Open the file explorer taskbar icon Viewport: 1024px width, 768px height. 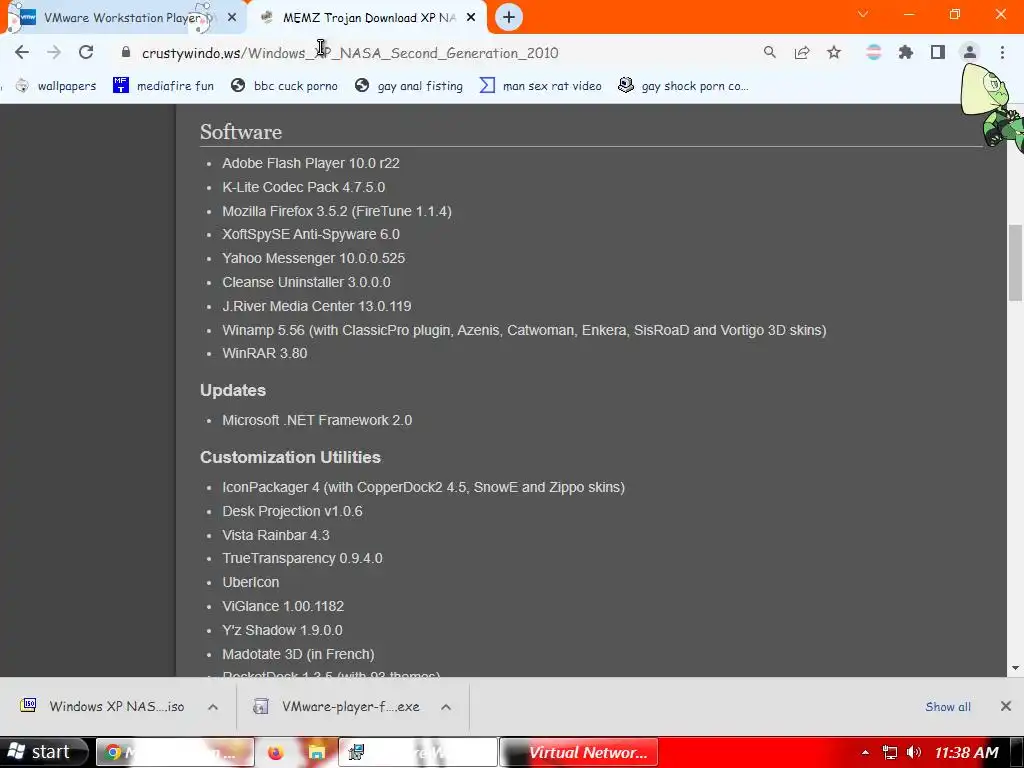pos(317,752)
